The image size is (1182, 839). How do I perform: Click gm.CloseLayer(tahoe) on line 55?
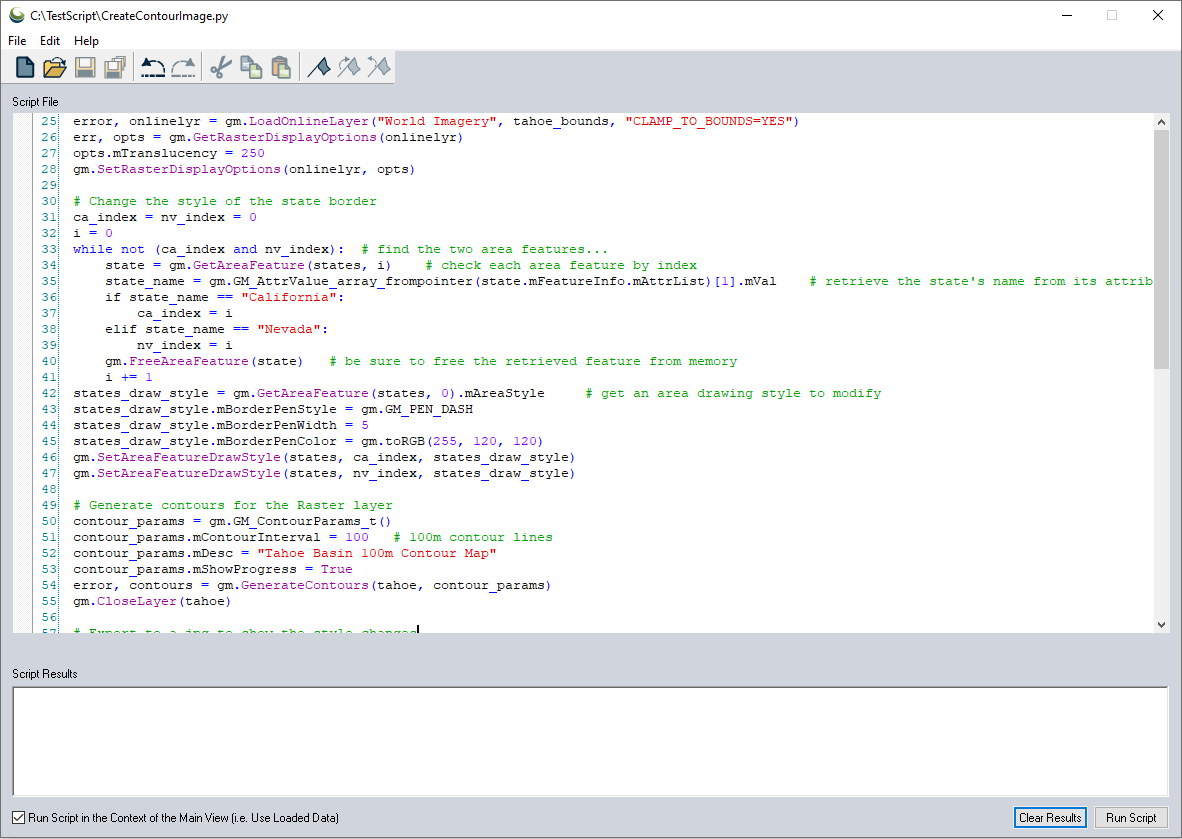pyautogui.click(x=152, y=602)
